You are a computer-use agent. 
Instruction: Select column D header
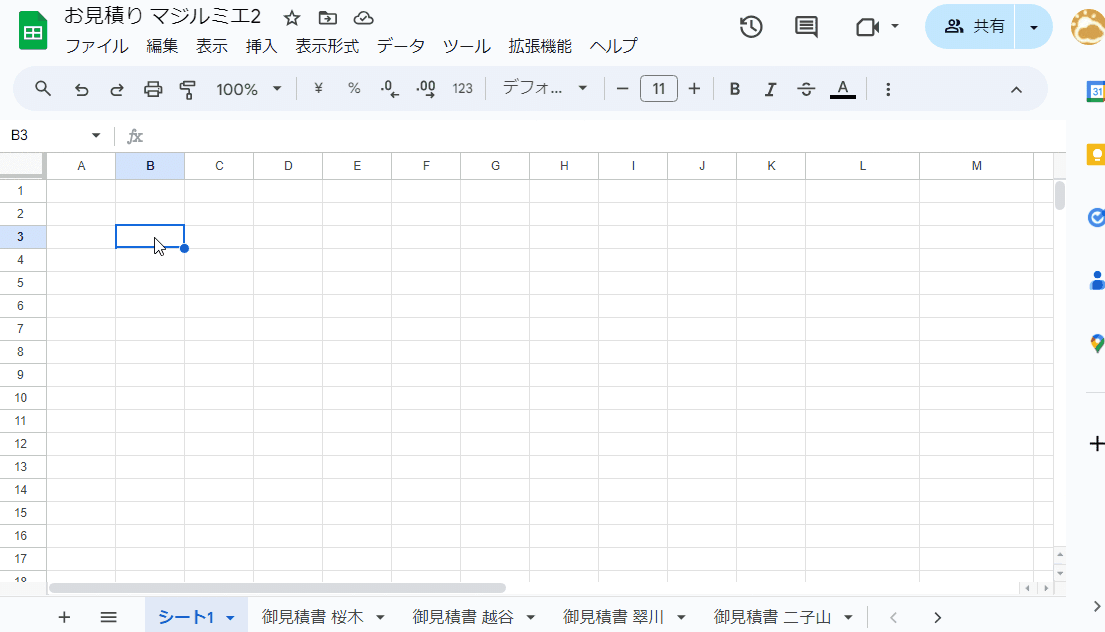click(x=288, y=166)
